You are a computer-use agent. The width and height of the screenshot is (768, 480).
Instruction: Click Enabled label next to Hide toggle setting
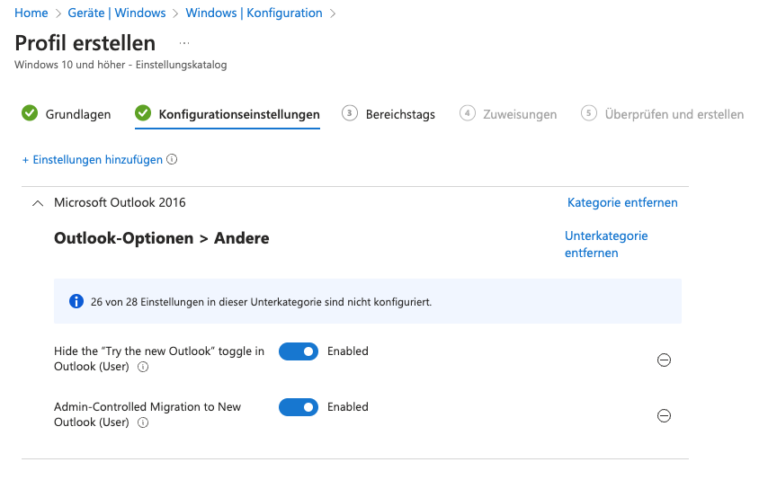coord(348,351)
